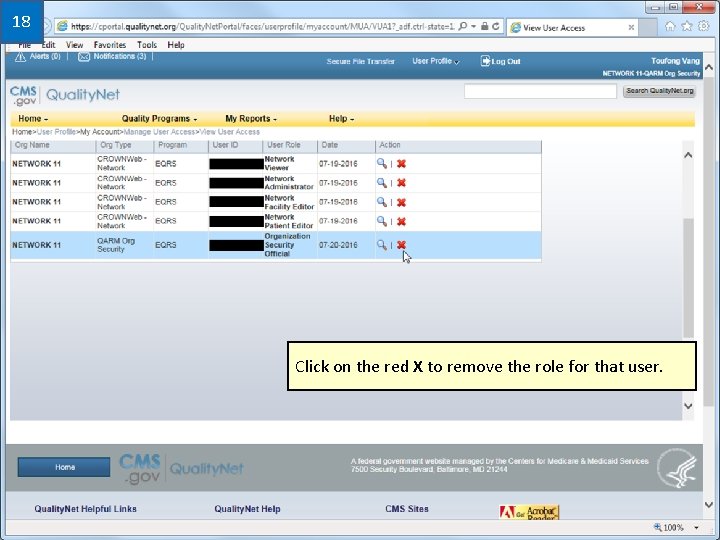The height and width of the screenshot is (540, 720).
Task: Click in the QualityNet search field
Action: [x=540, y=91]
